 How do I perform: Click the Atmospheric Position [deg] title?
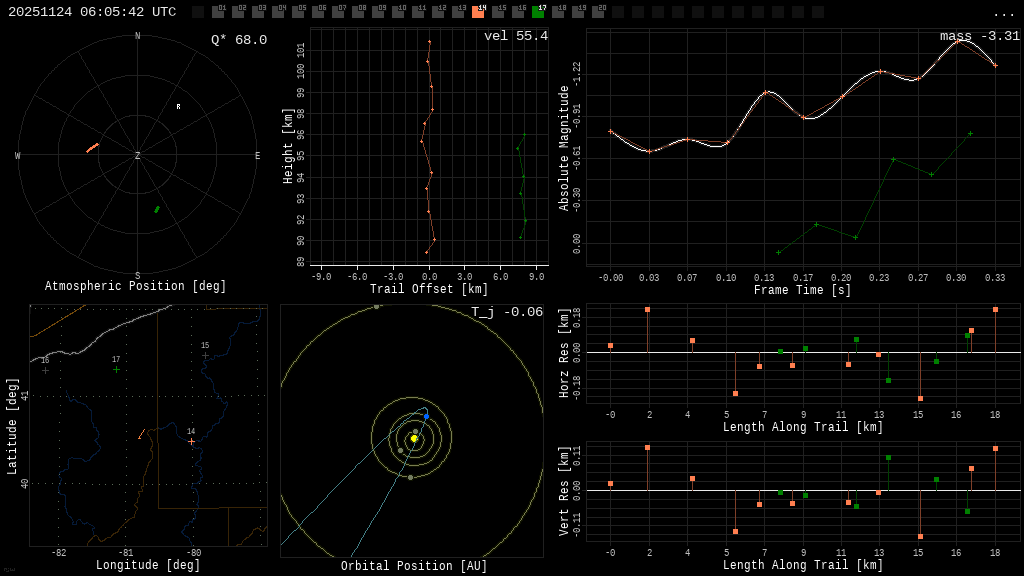[135, 286]
